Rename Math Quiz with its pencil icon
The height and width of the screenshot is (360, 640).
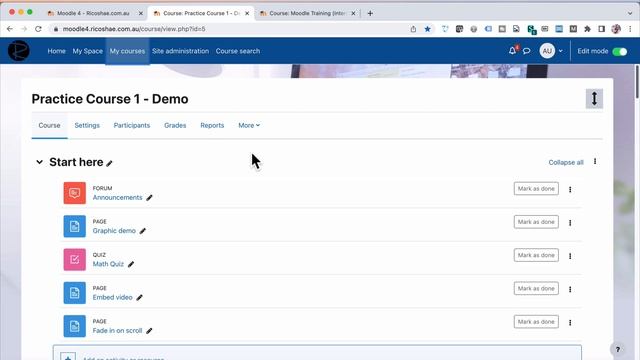[x=131, y=264]
